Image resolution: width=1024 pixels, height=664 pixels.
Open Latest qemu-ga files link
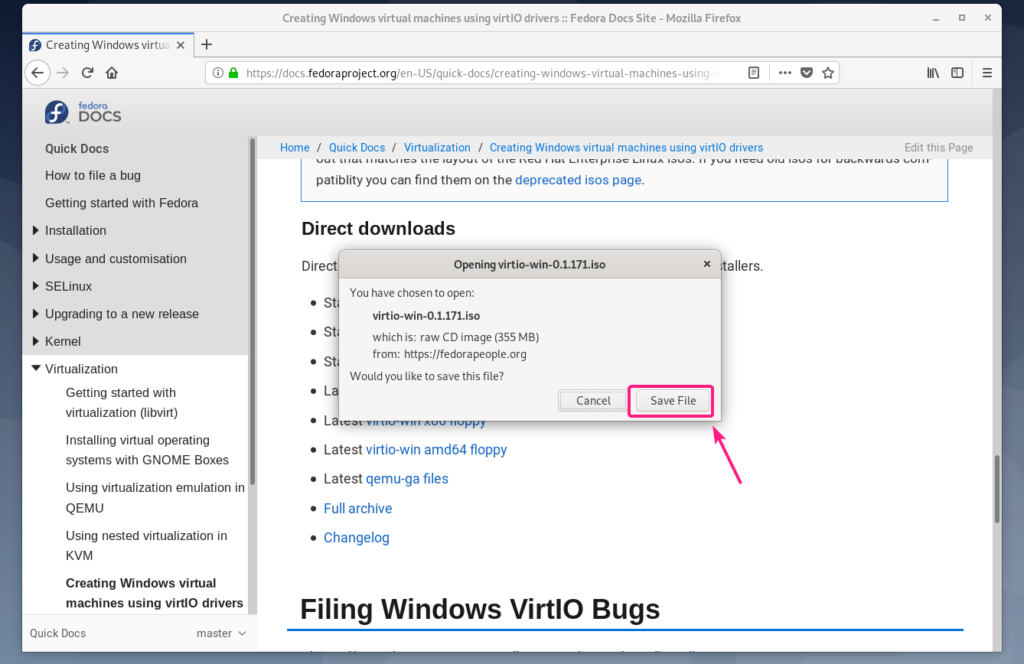[407, 479]
